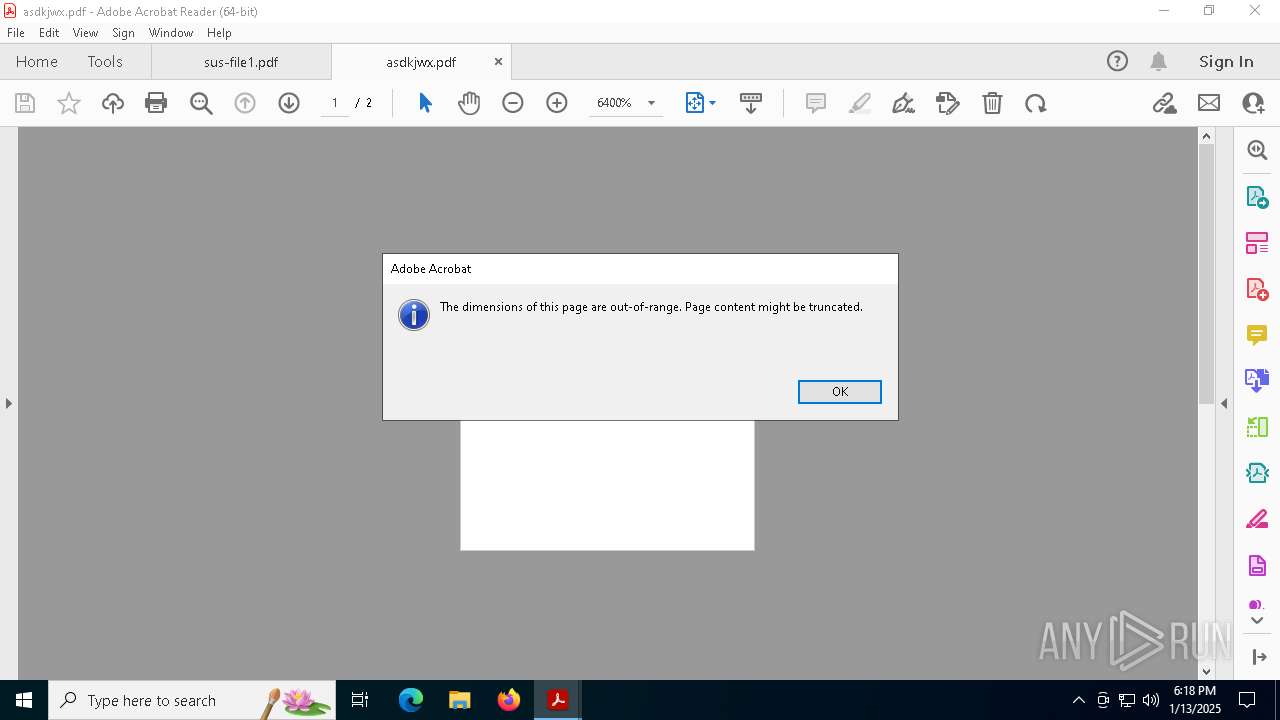The height and width of the screenshot is (720, 1280).
Task: Rotate the page clockwise
Action: [x=1036, y=103]
